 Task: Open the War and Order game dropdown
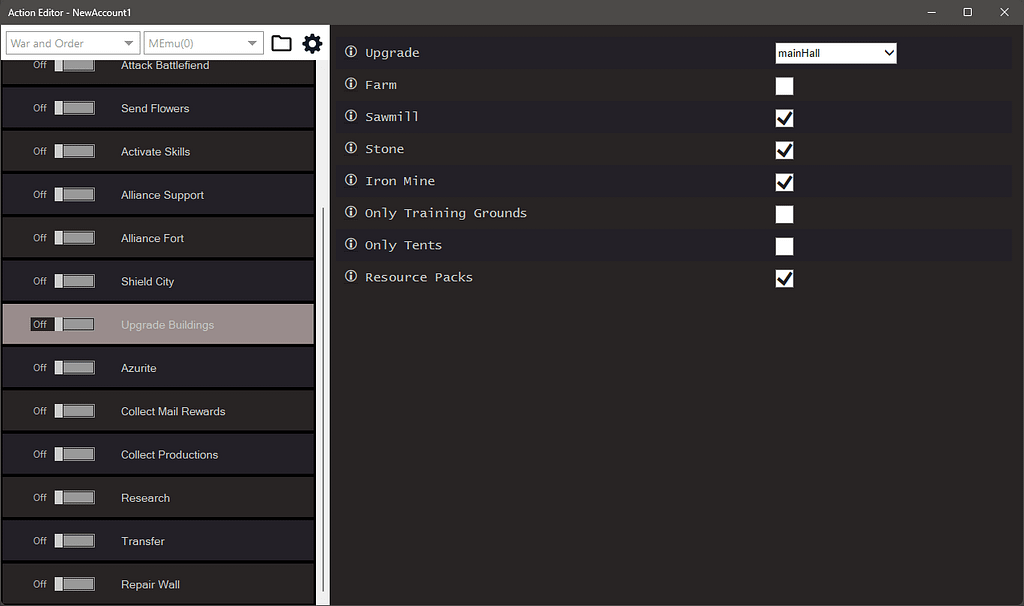[71, 43]
